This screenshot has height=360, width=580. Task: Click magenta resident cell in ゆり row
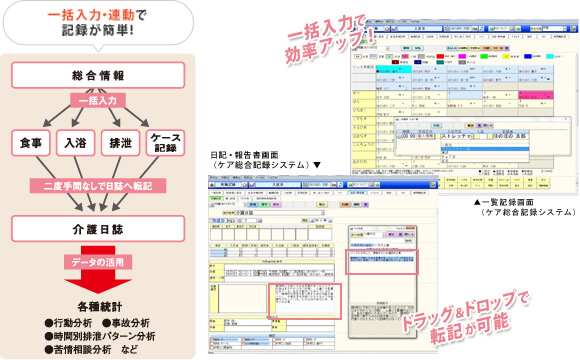[x=536, y=95]
